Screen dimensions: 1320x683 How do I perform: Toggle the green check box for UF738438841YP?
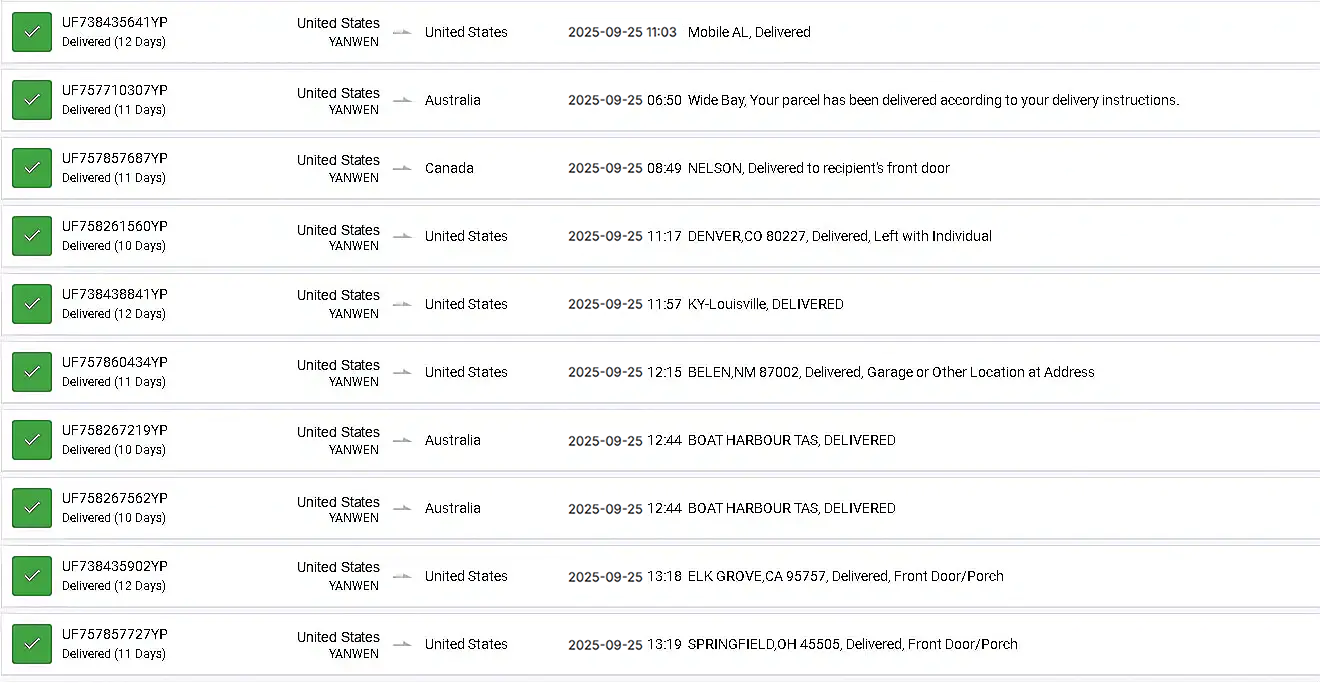click(x=32, y=304)
